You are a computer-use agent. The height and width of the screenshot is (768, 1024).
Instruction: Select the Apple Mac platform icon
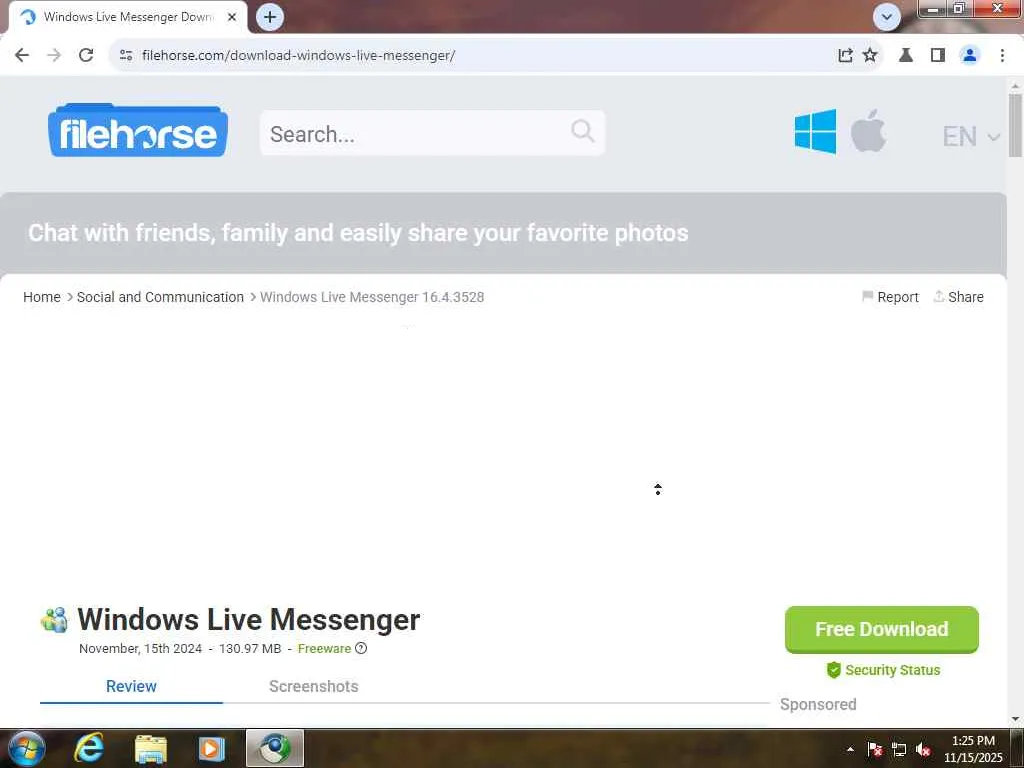click(869, 131)
